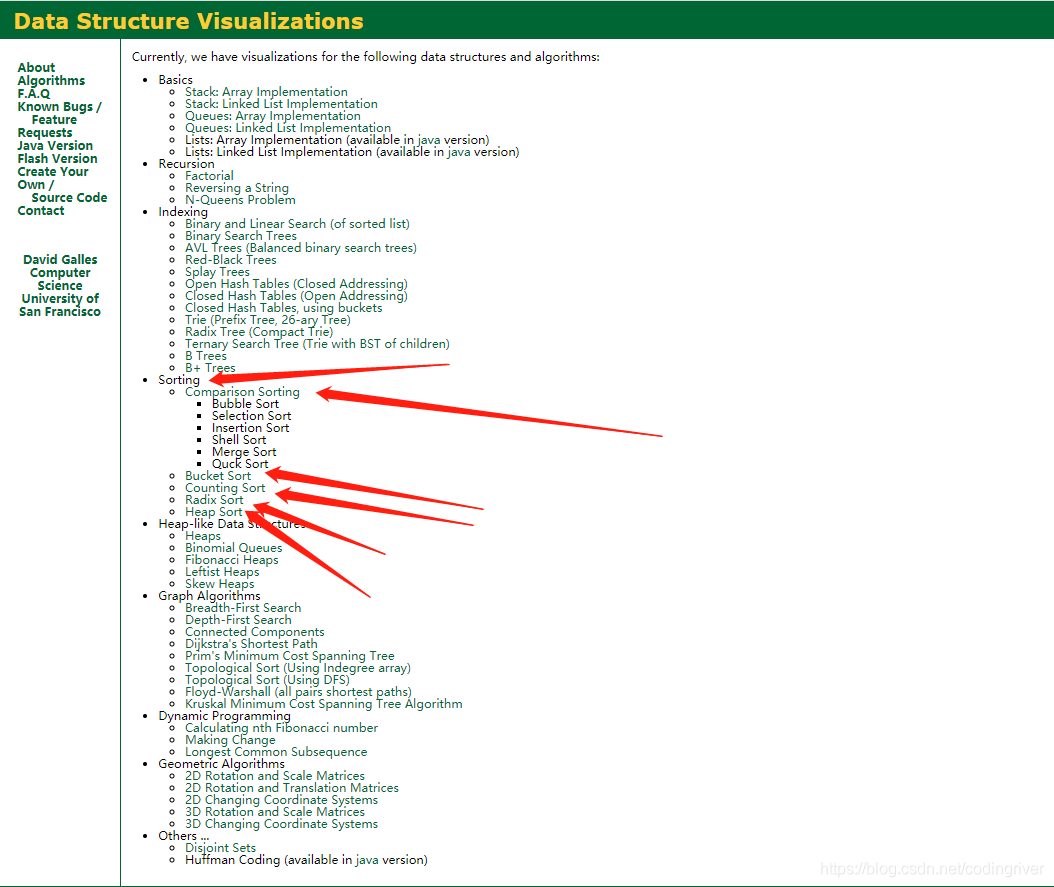Open Disjoint Sets link
Viewport: 1054px width, 887px height.
tap(220, 848)
